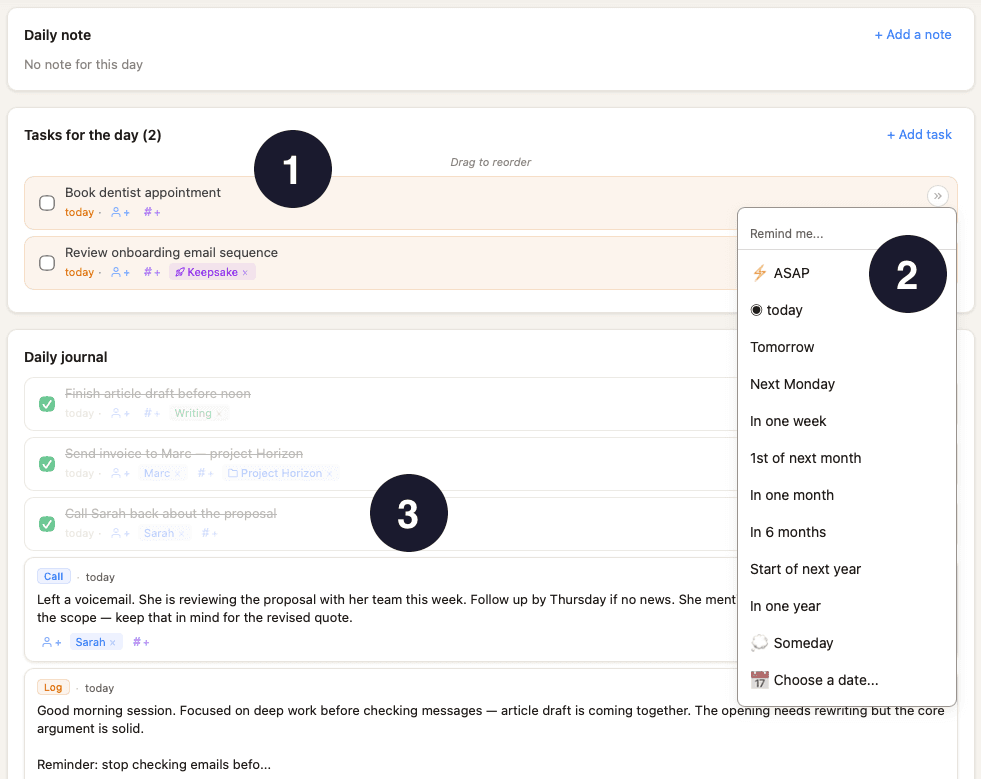
Task: Check off Book dentist appointment
Action: [x=46, y=203]
